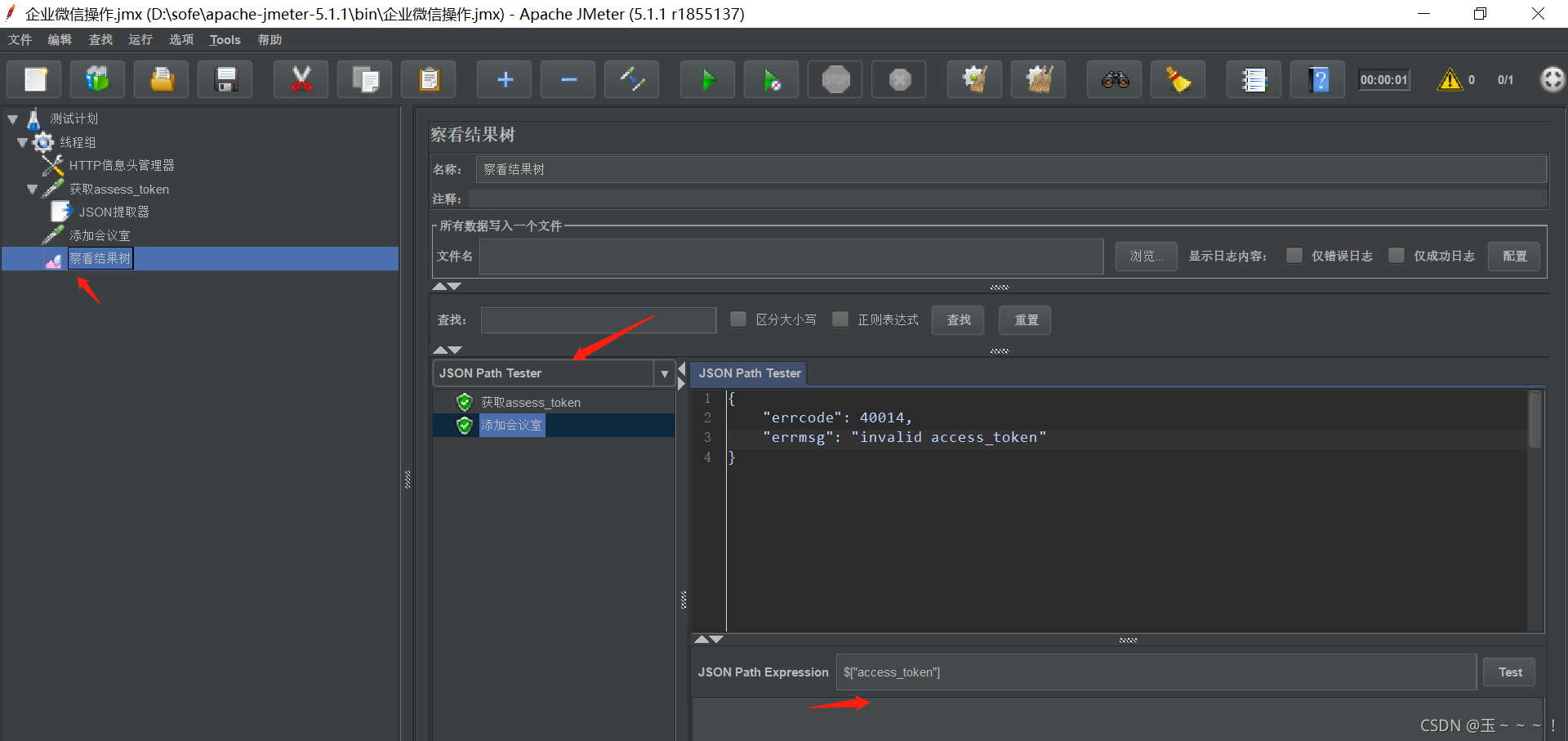This screenshot has width=1568, height=741.
Task: Click the 重置 button
Action: [x=1026, y=319]
